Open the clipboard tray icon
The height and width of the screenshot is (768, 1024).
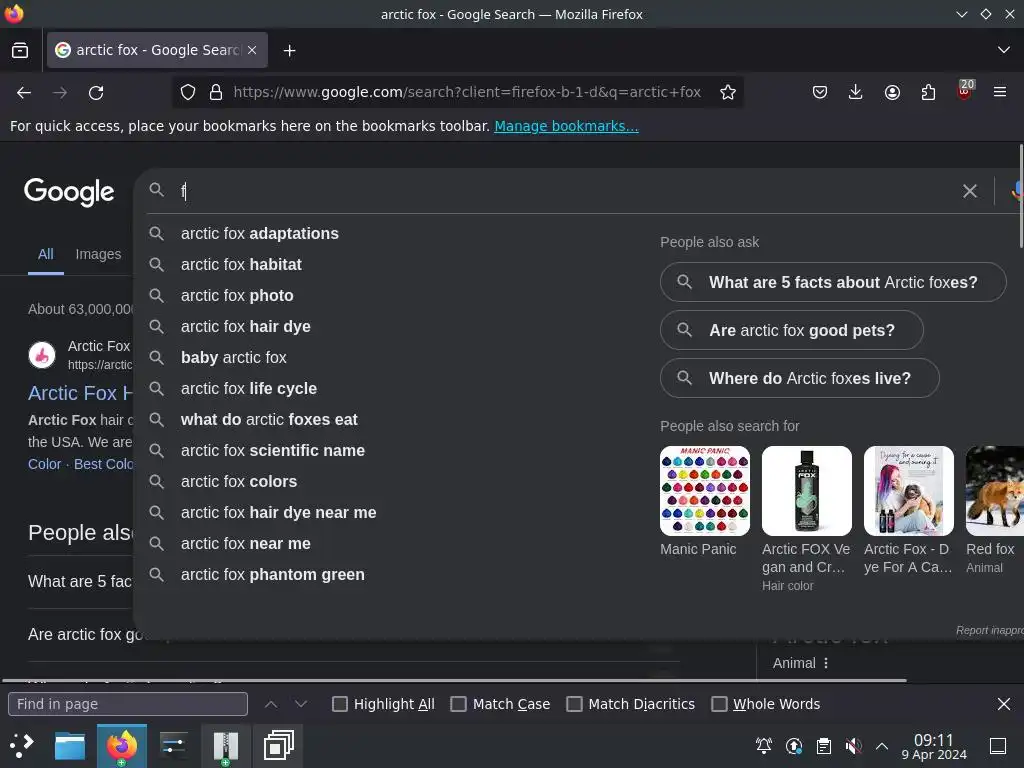click(824, 745)
